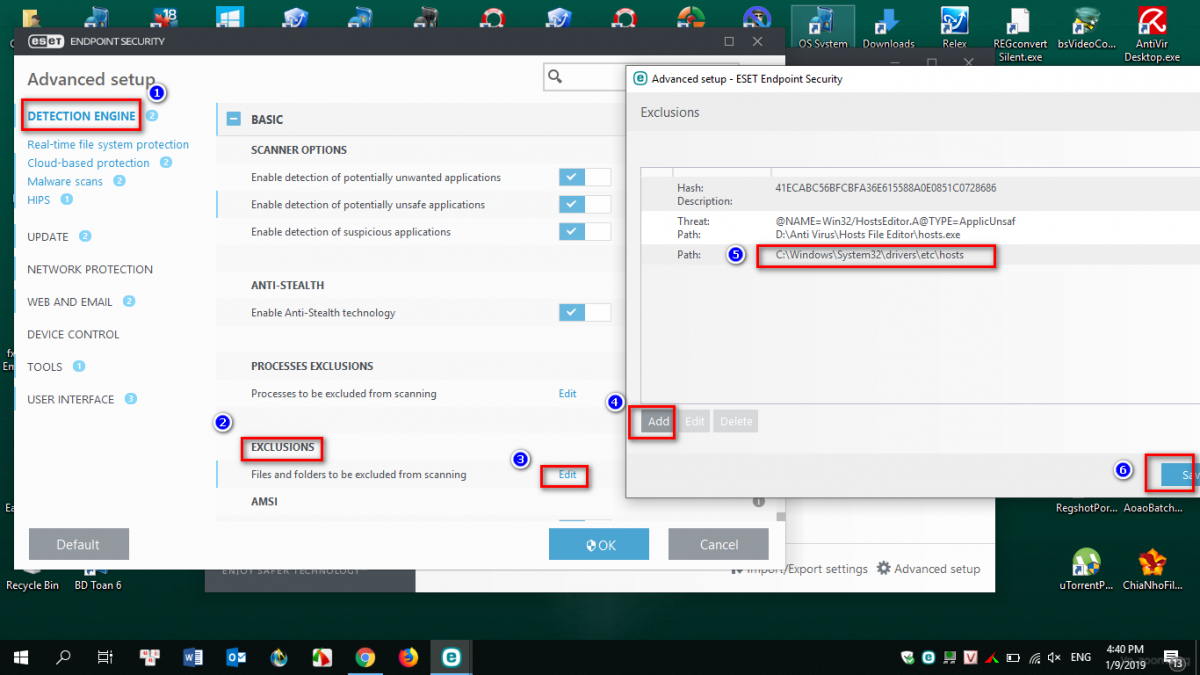Image resolution: width=1200 pixels, height=675 pixels.
Task: Open Word from the taskbar
Action: pos(193,657)
